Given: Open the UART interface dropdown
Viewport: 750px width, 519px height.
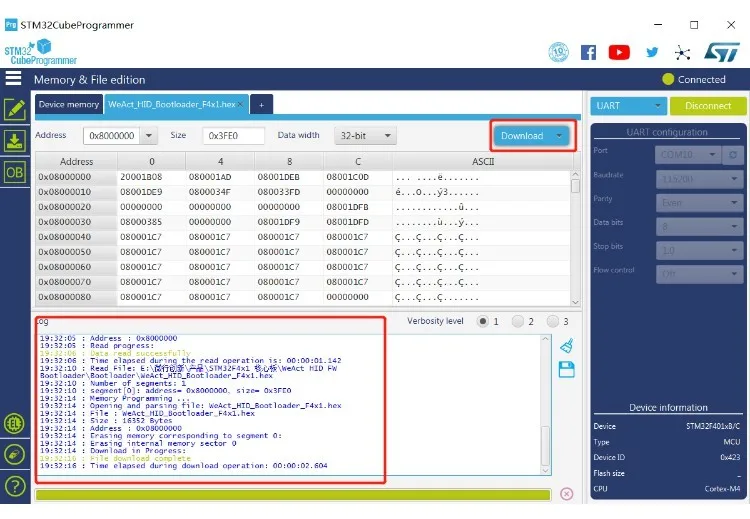Looking at the screenshot, I should (x=629, y=106).
